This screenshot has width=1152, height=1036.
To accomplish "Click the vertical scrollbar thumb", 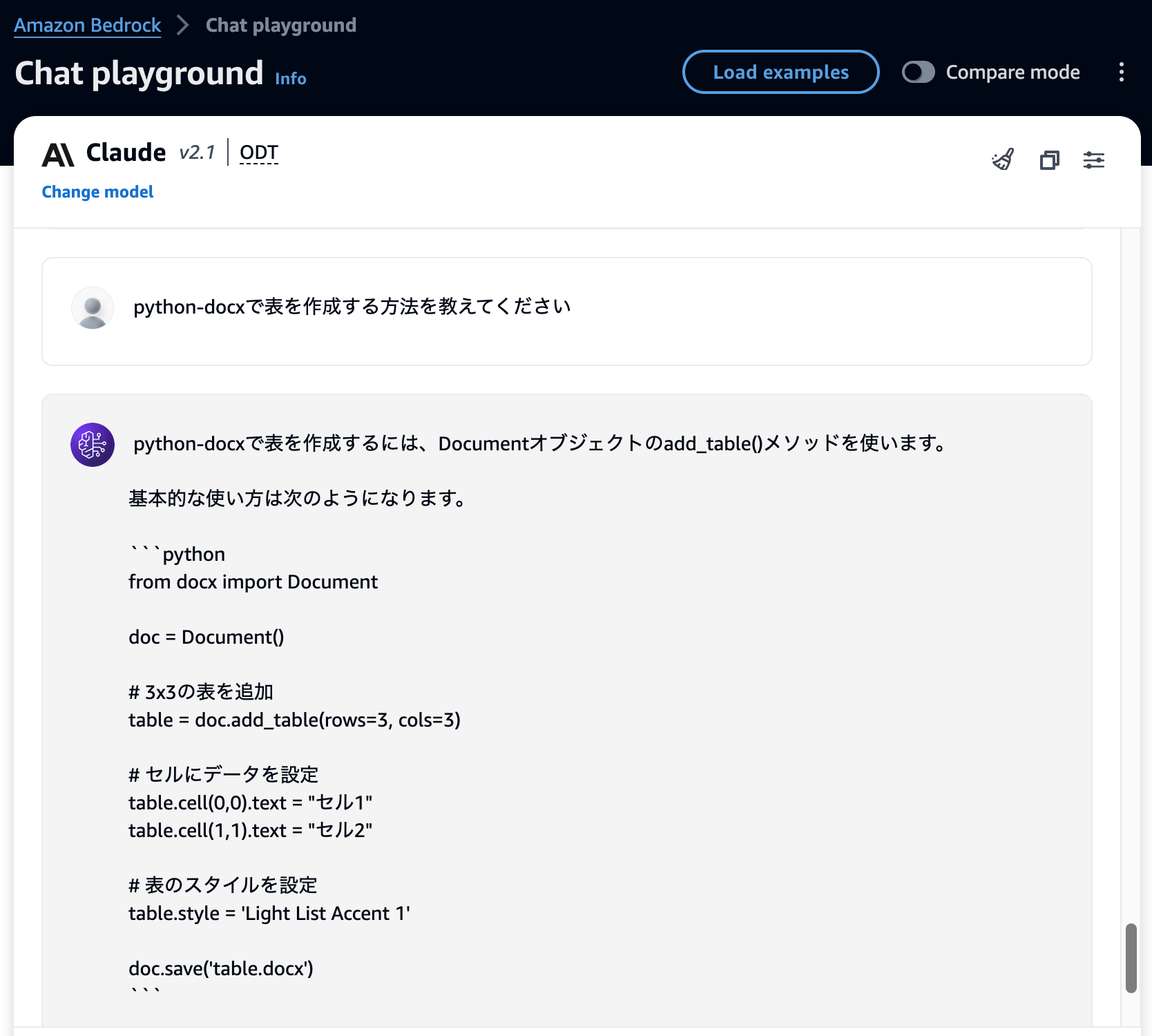I will click(1131, 958).
